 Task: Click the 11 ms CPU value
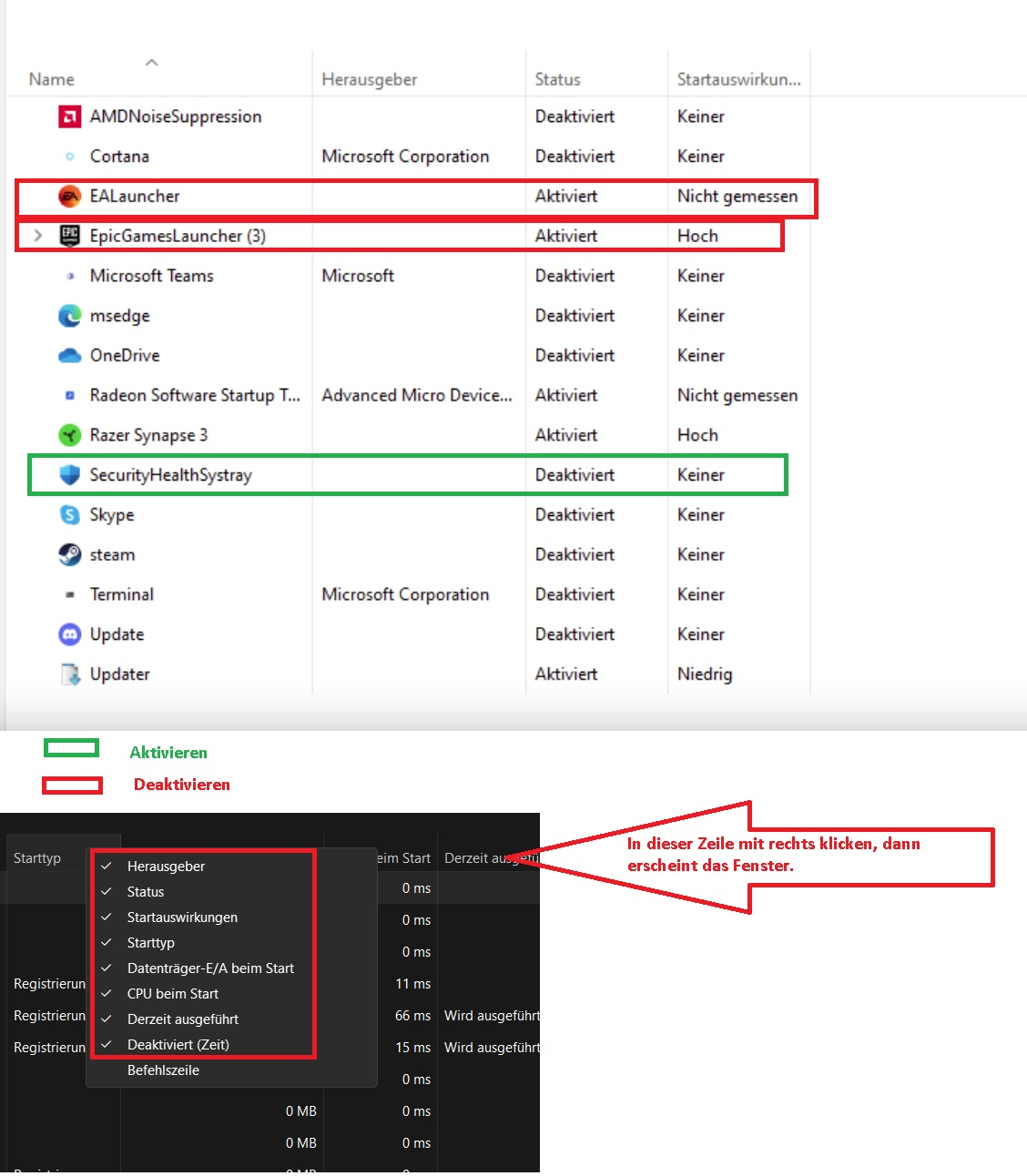pyautogui.click(x=412, y=984)
